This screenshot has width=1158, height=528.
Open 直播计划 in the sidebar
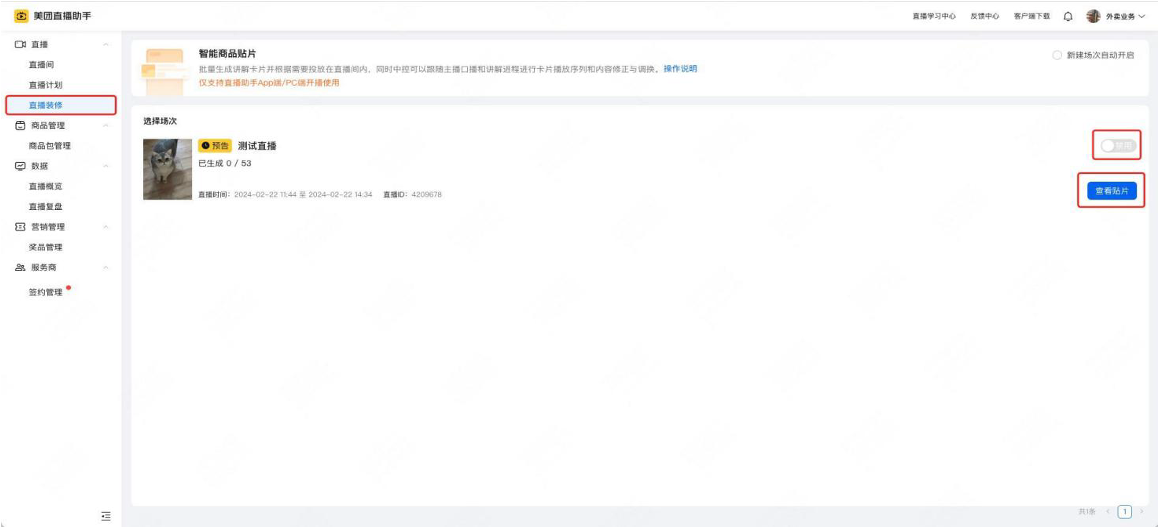click(46, 85)
